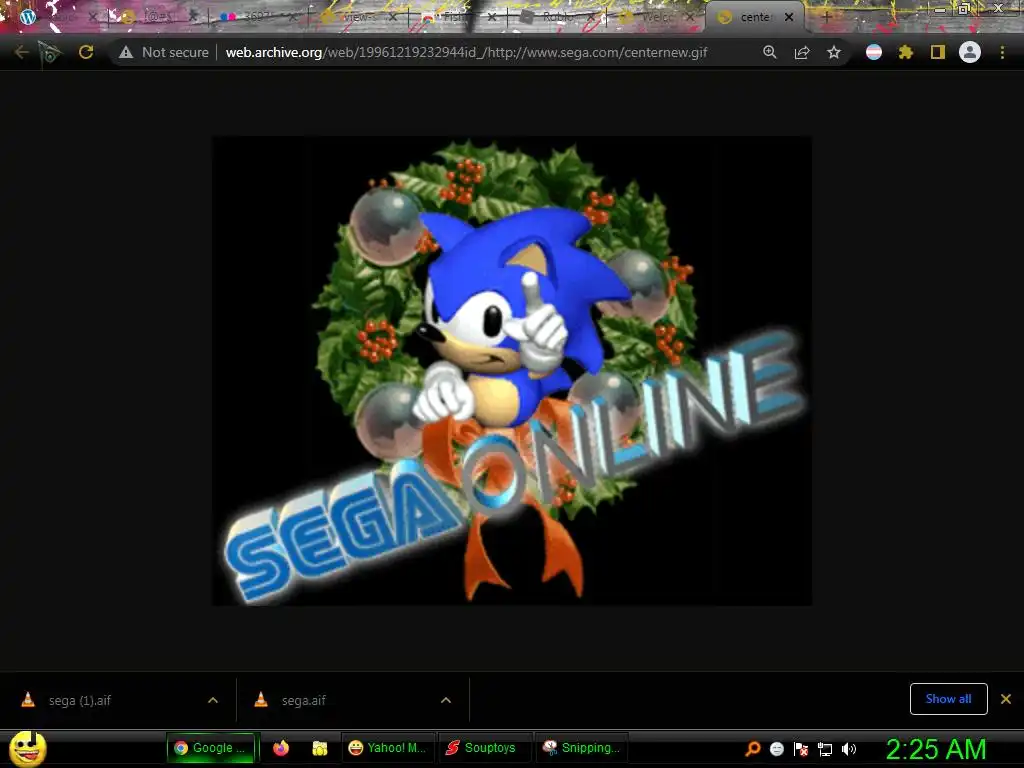The height and width of the screenshot is (768, 1024).
Task: Click the round smiley tray icon
Action: (776, 748)
